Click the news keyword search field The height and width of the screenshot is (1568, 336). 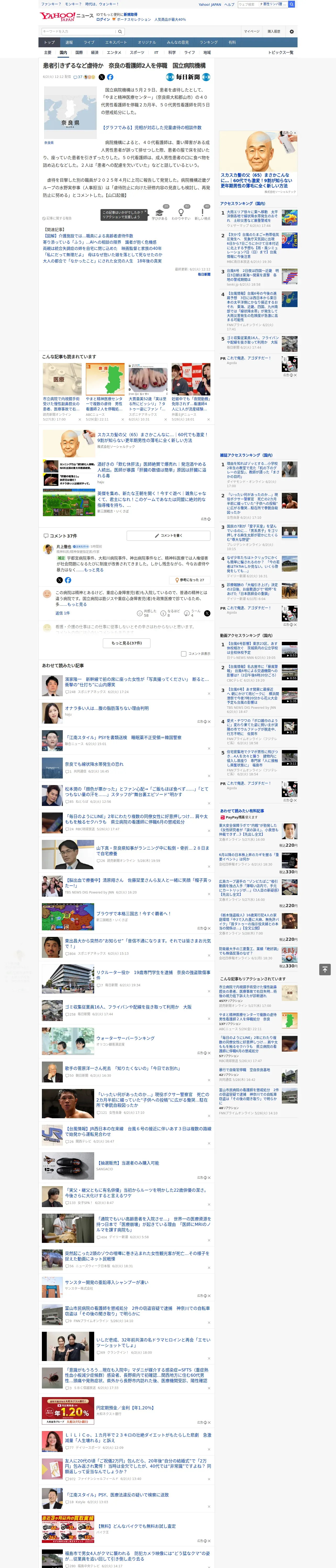79,32
